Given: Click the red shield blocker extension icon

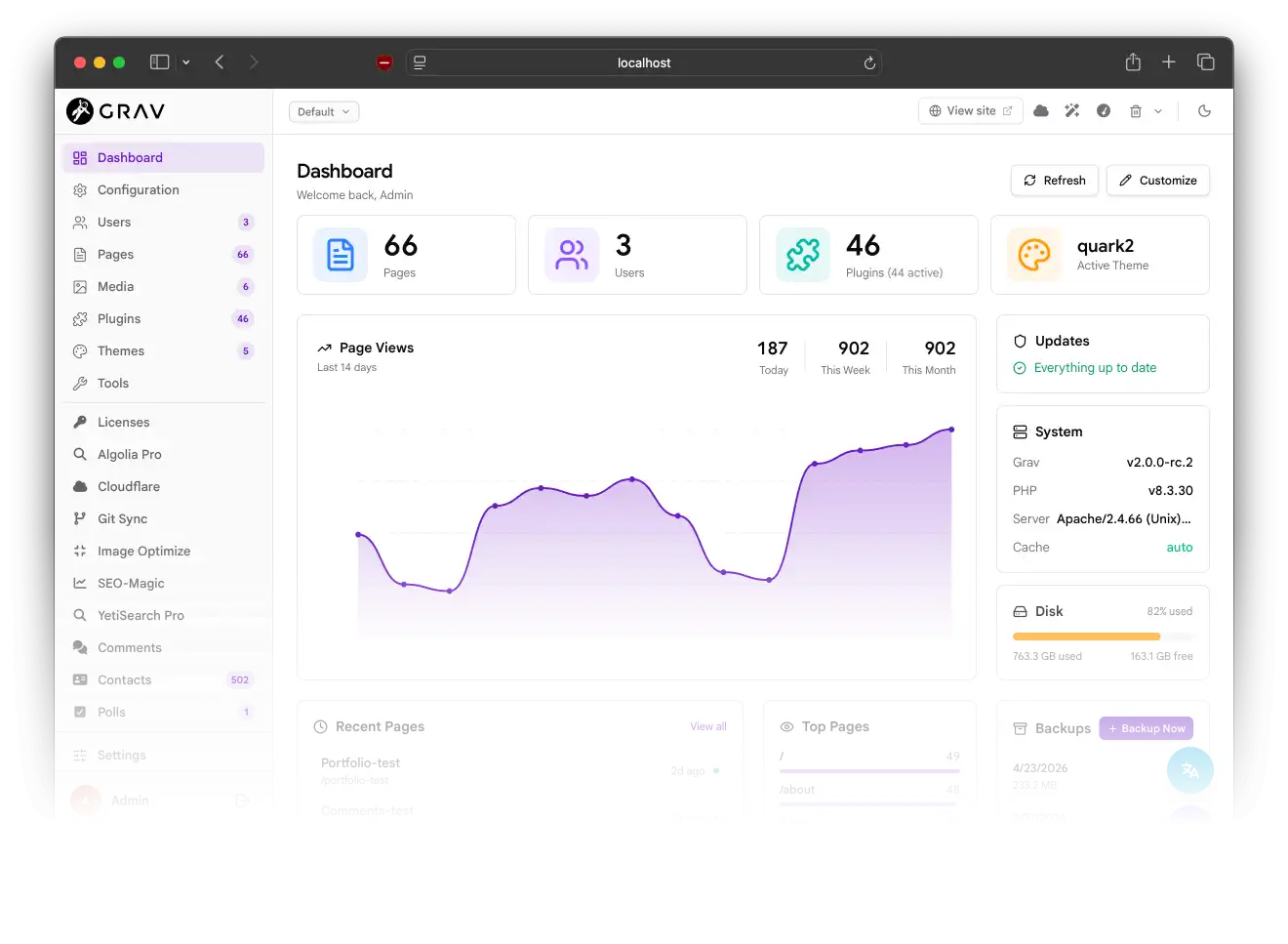Looking at the screenshot, I should coord(384,62).
